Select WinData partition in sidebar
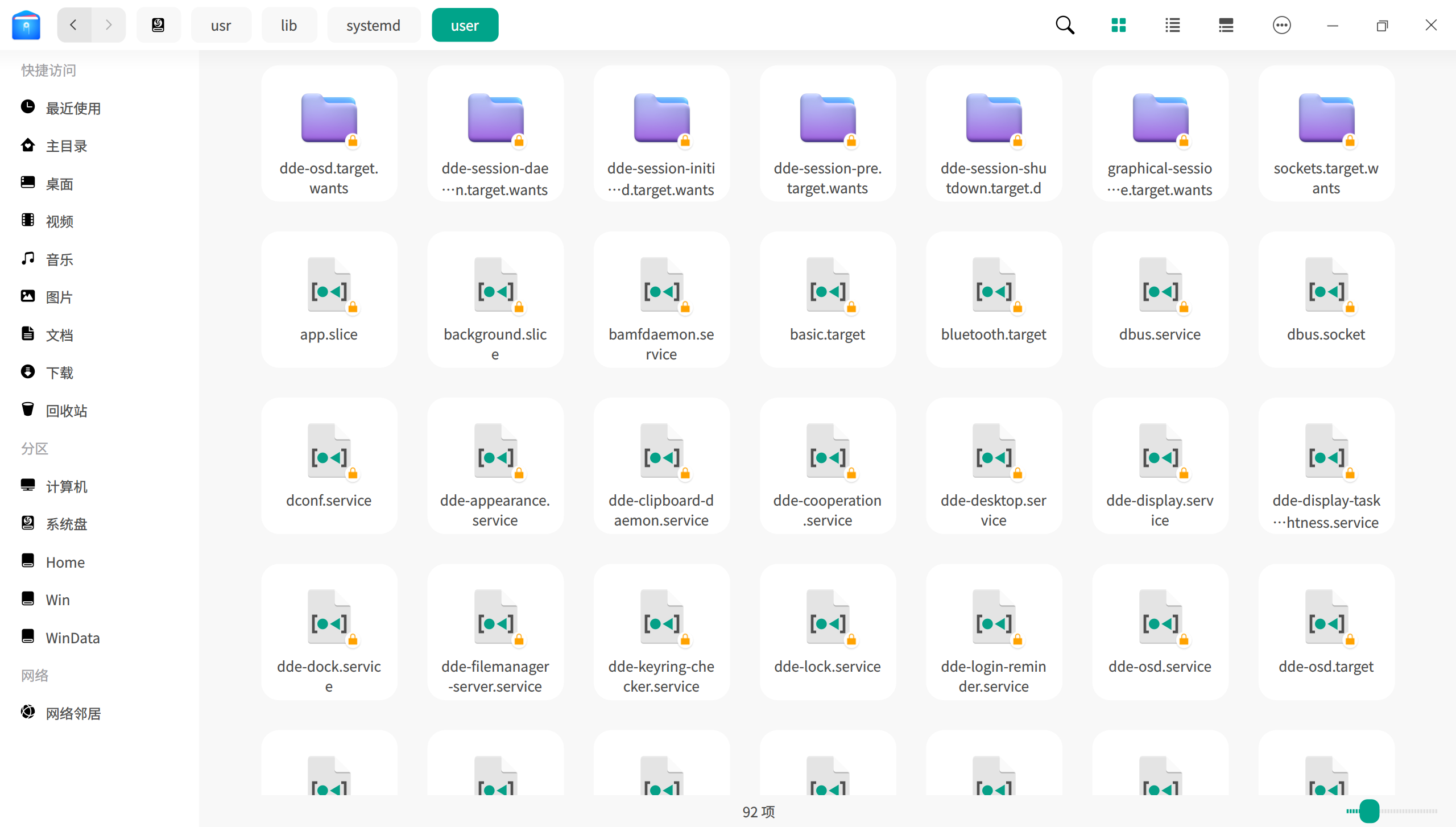Screen dimensions: 1456x827 (x=72, y=638)
